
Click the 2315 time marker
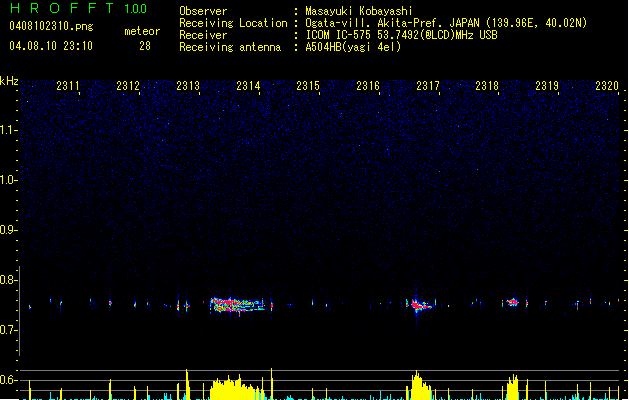[308, 86]
